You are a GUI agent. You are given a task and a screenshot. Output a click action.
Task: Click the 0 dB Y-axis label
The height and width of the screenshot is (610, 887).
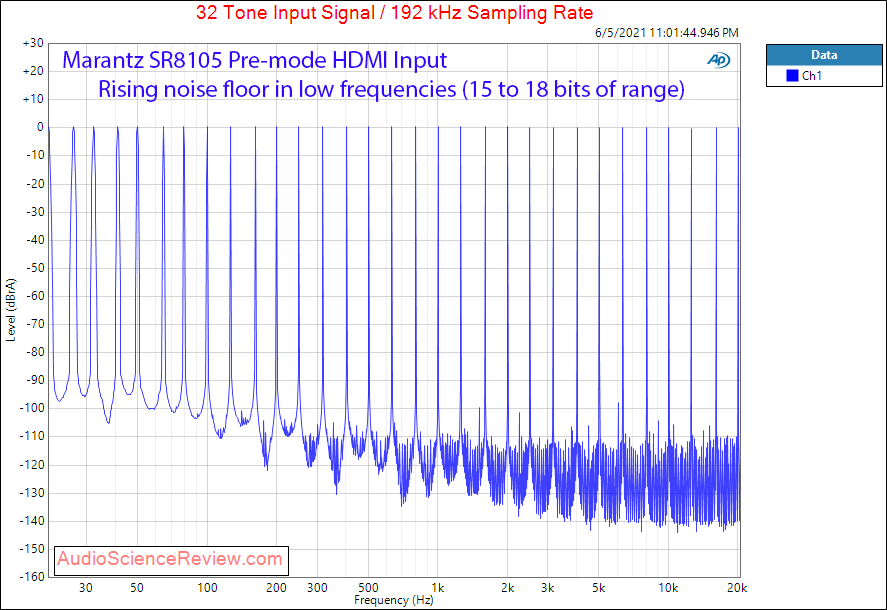tap(40, 127)
